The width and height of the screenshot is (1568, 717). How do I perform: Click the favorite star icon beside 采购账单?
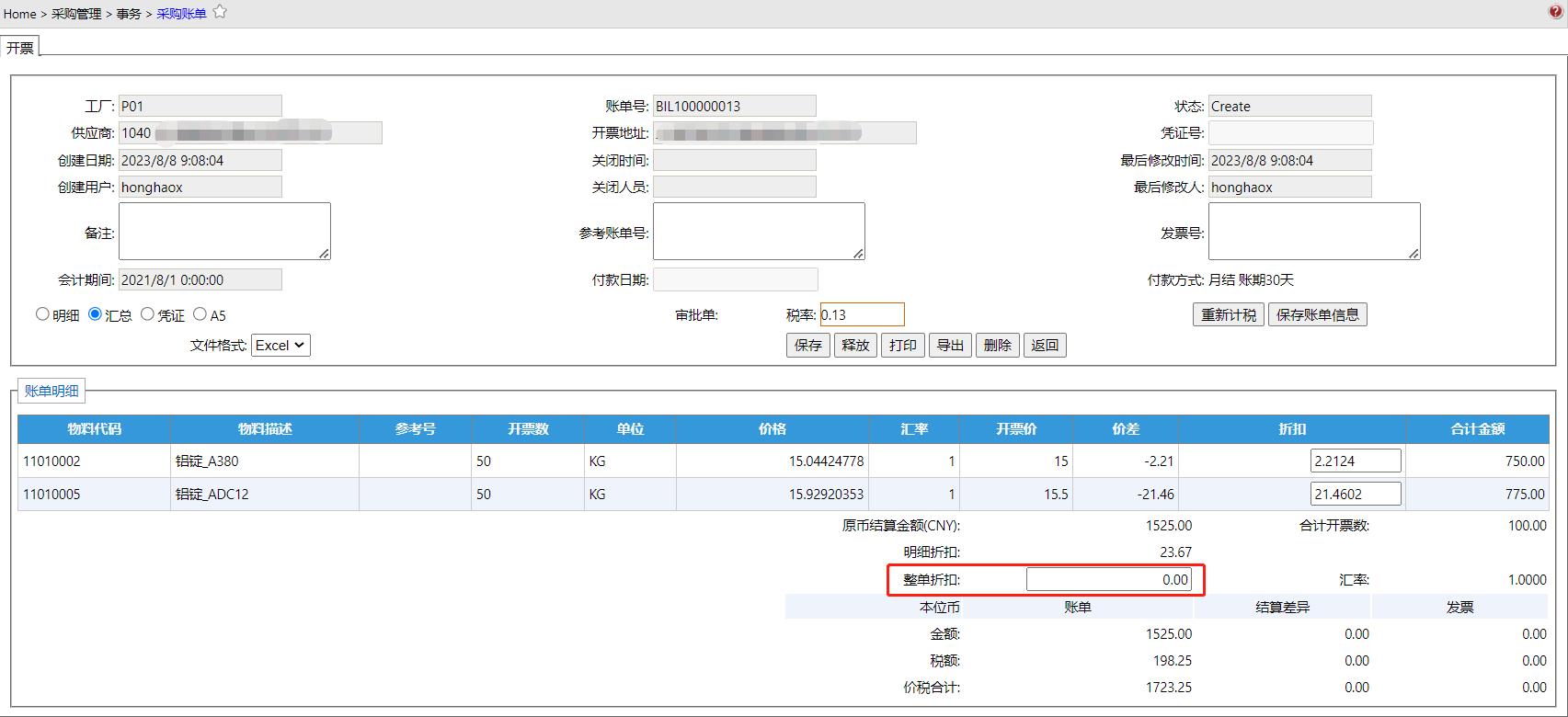click(x=220, y=12)
